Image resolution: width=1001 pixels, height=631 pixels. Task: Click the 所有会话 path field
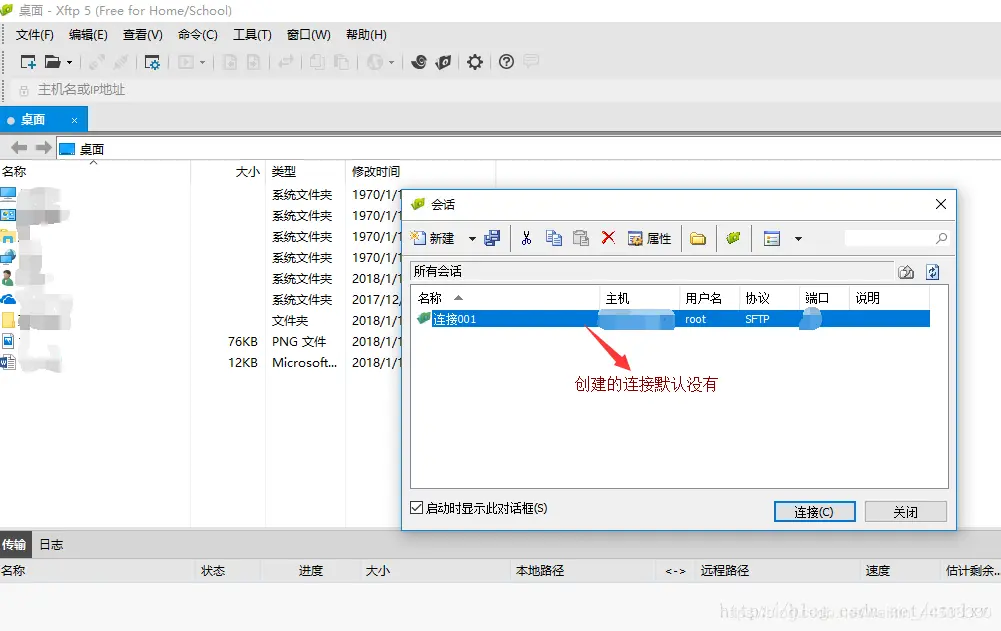pyautogui.click(x=651, y=271)
